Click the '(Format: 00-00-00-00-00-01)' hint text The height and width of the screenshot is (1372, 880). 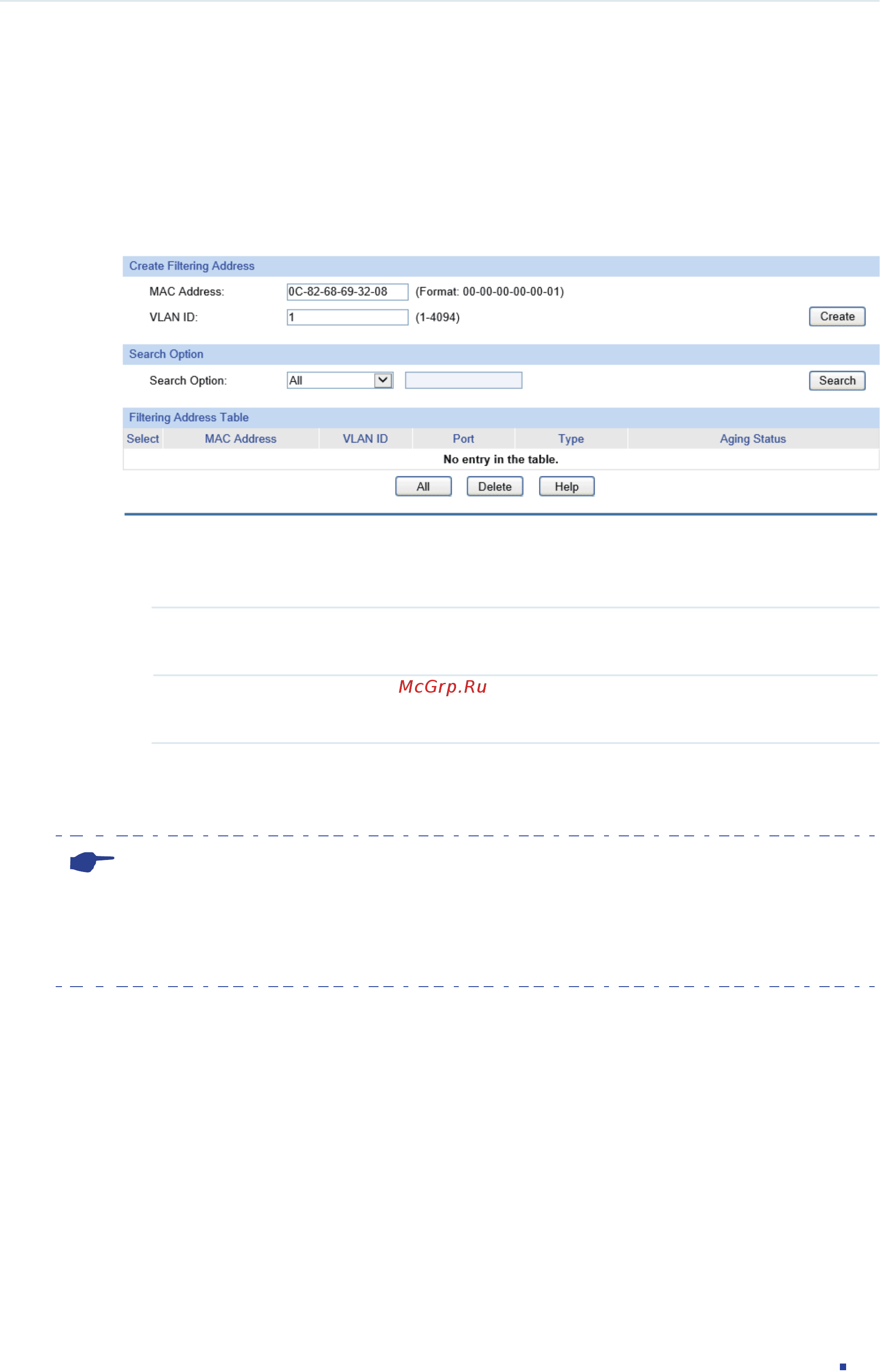tap(490, 292)
